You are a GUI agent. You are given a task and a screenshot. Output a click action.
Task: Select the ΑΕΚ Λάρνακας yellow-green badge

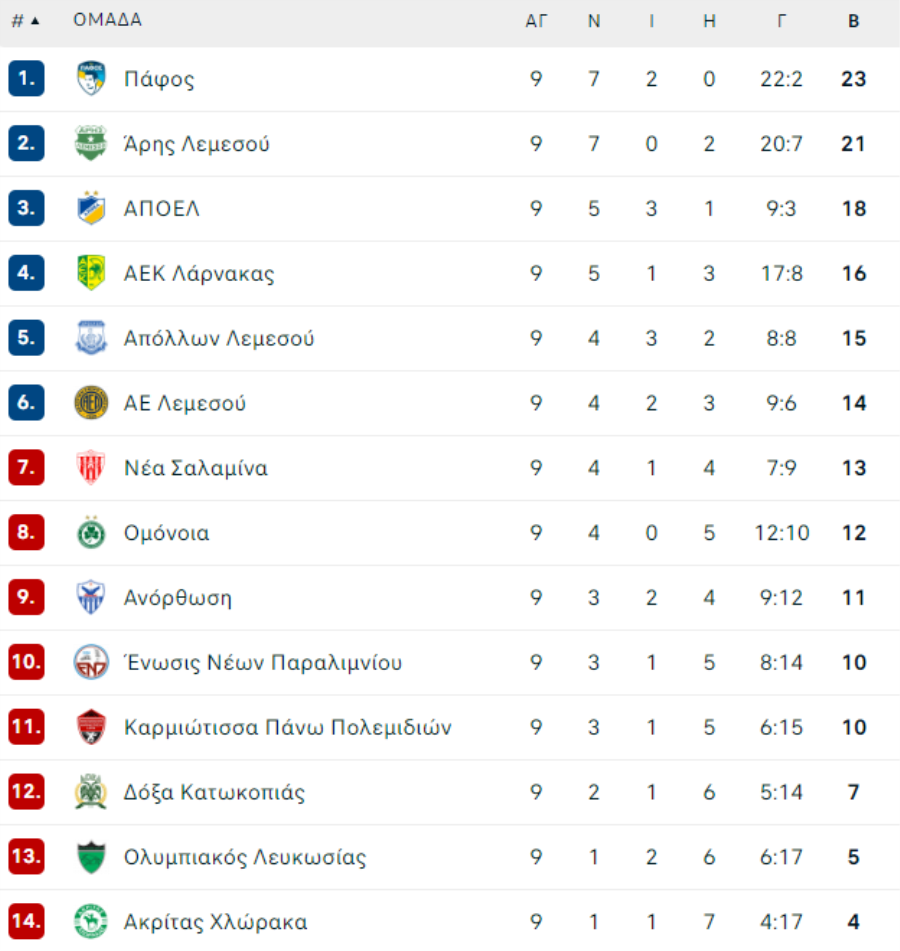coord(91,273)
